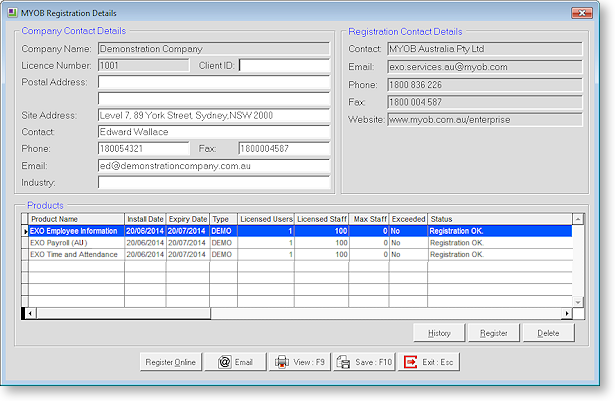Image resolution: width=615 pixels, height=401 pixels.
Task: Click the Status column header
Action: point(495,219)
